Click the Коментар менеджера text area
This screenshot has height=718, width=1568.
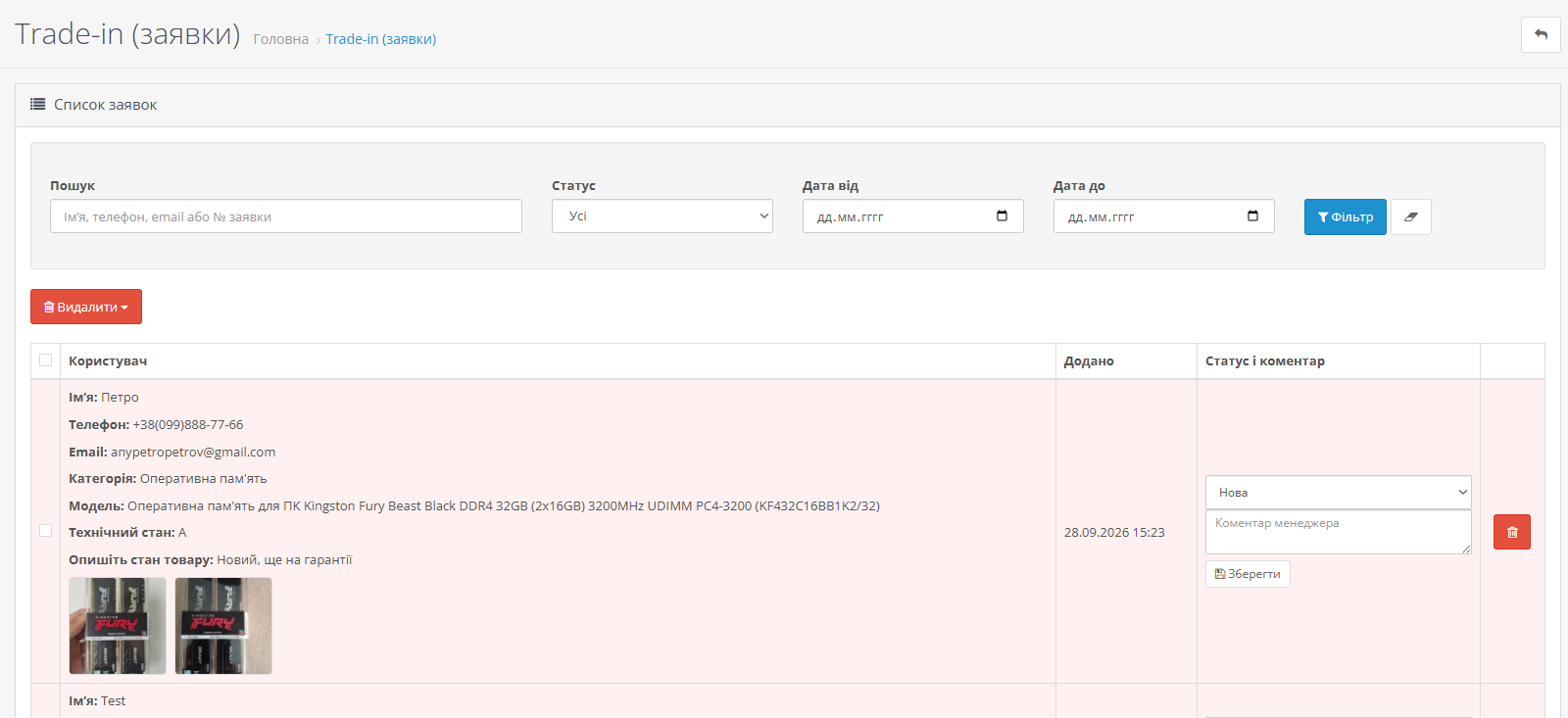[x=1339, y=532]
